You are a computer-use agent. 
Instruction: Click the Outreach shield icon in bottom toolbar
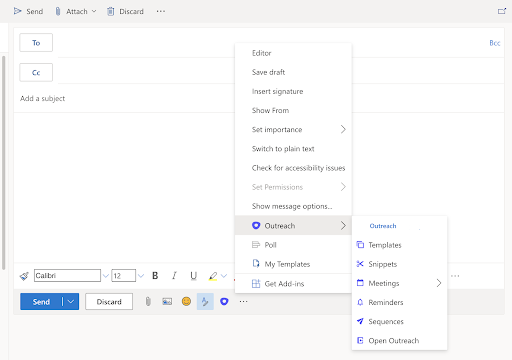point(224,302)
